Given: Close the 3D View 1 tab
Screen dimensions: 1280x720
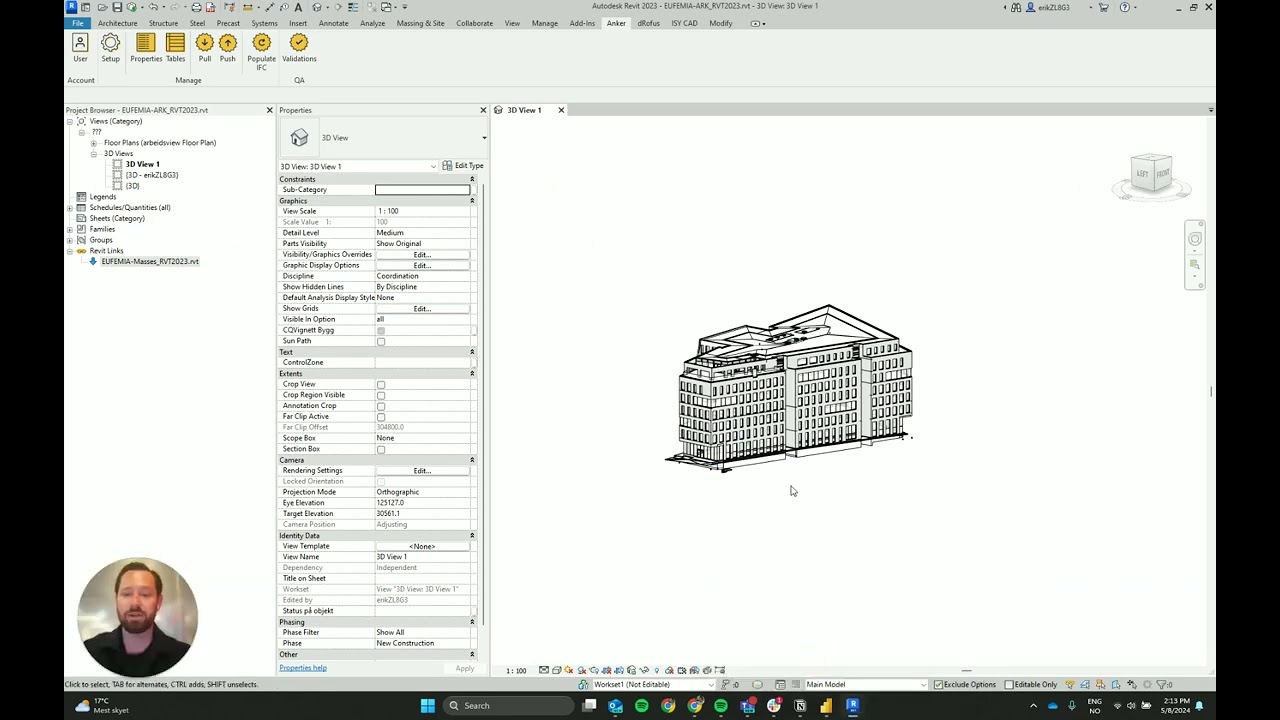Looking at the screenshot, I should (561, 110).
